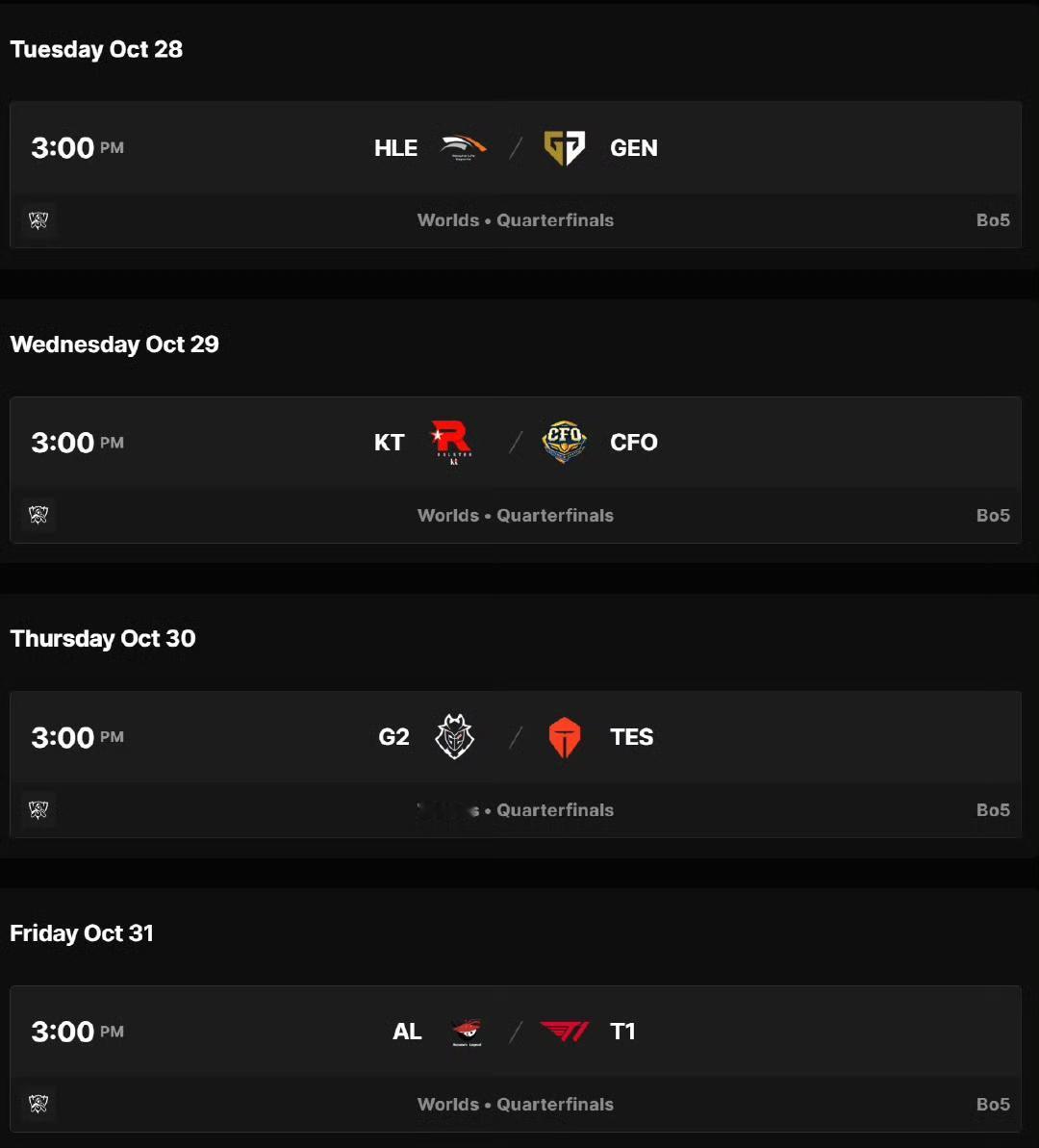This screenshot has width=1039, height=1148.
Task: Click the red T1 logo
Action: 565,1032
